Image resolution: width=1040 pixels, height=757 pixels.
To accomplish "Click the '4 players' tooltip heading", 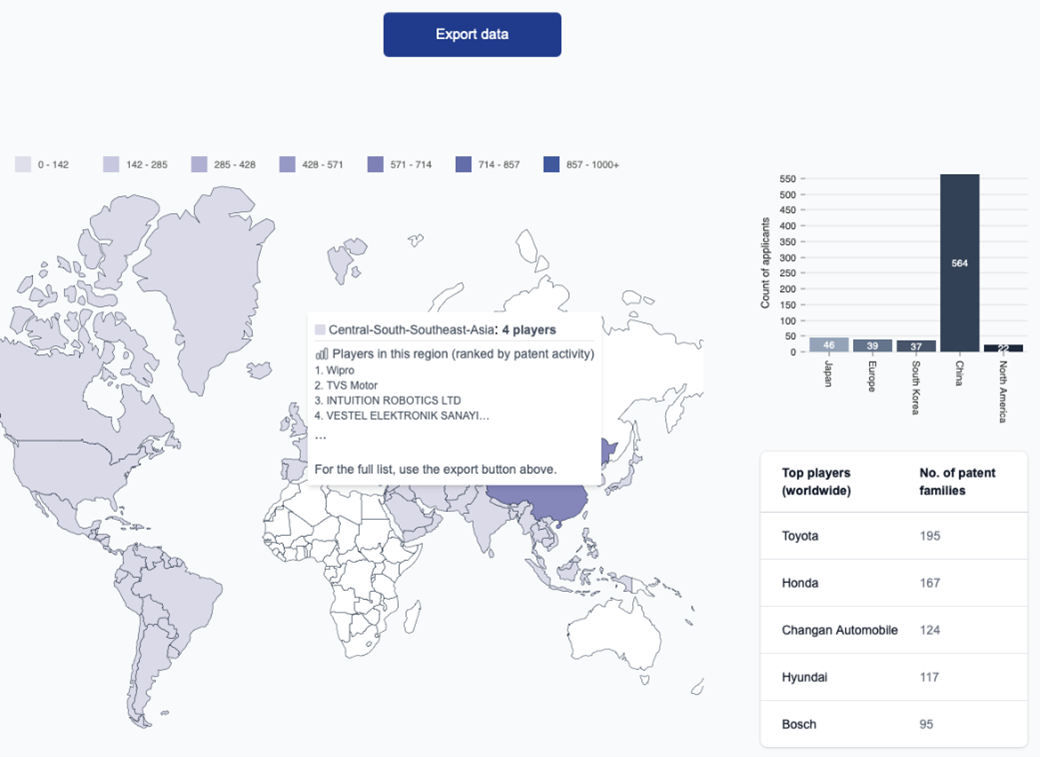I will click(529, 330).
